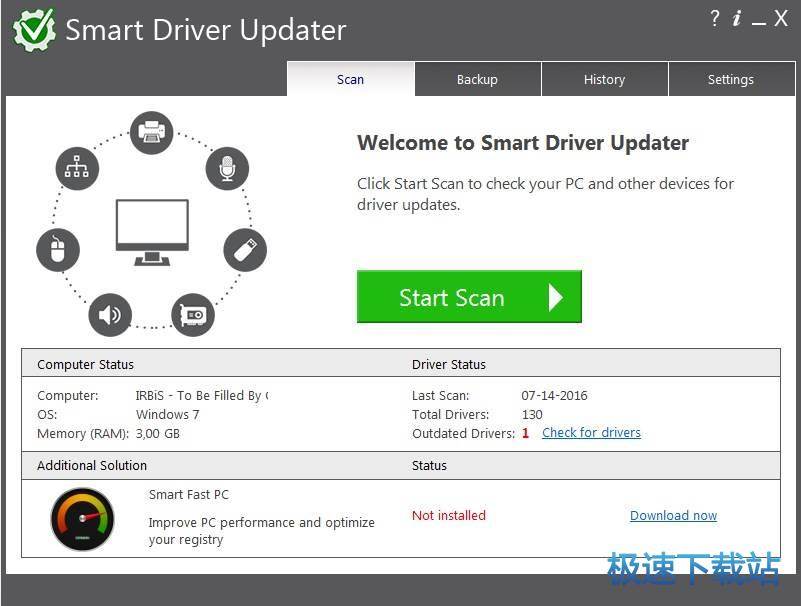This screenshot has width=801, height=606.
Task: Click the graphics card device icon
Action: click(193, 315)
